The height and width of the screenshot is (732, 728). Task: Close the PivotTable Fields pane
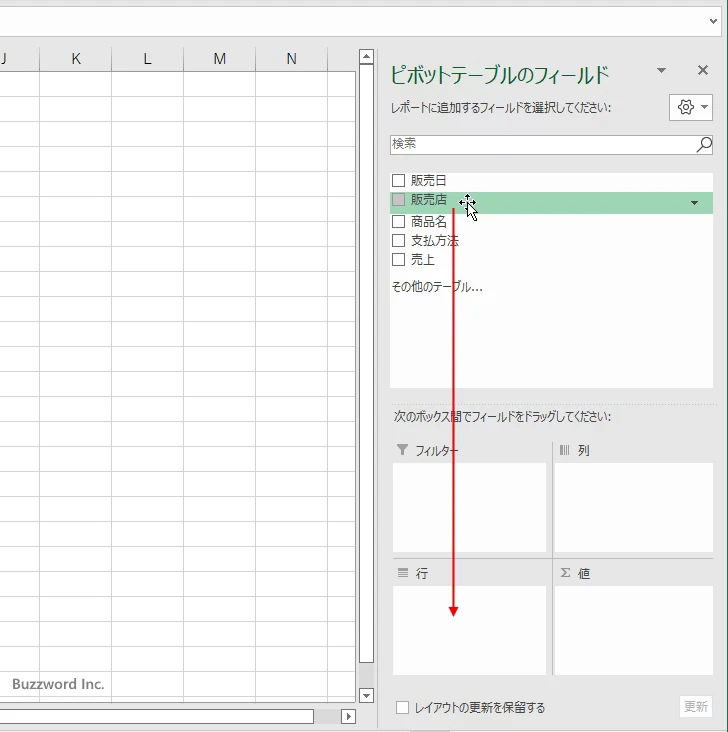coord(703,70)
